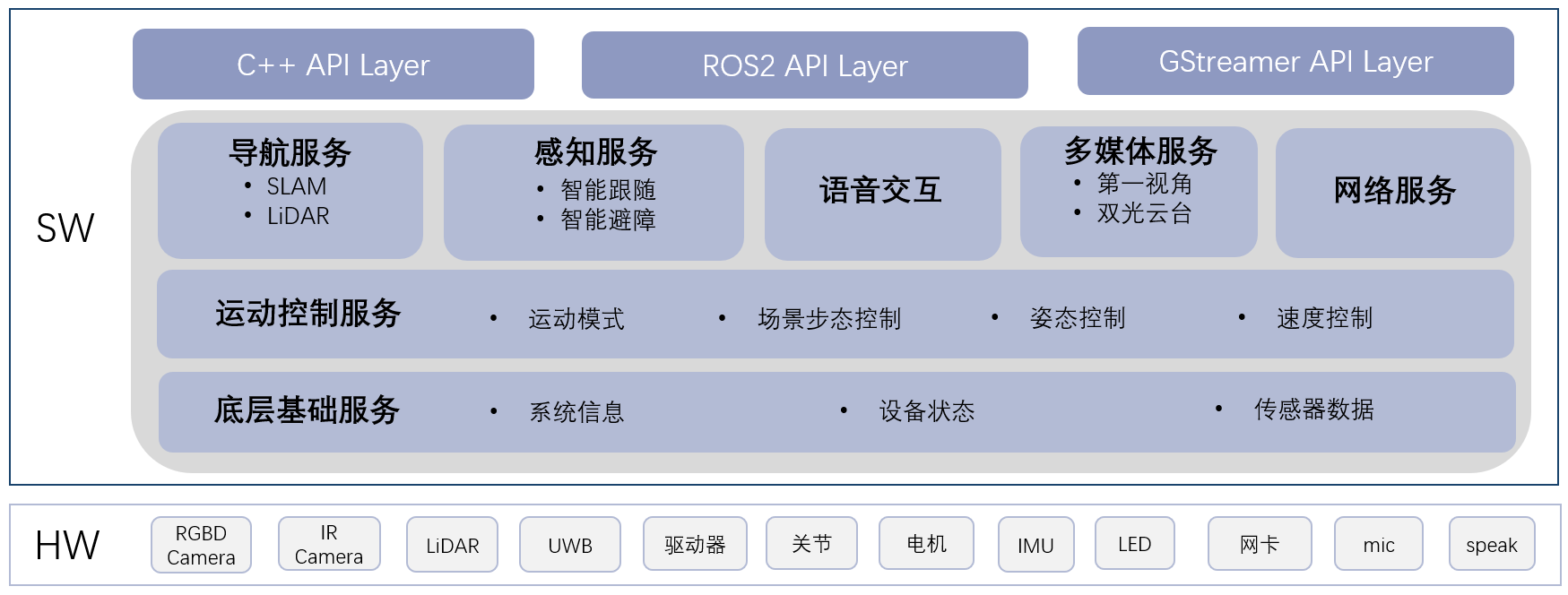
Task: Click the 双光云台 bullet item
Action: 1145,213
